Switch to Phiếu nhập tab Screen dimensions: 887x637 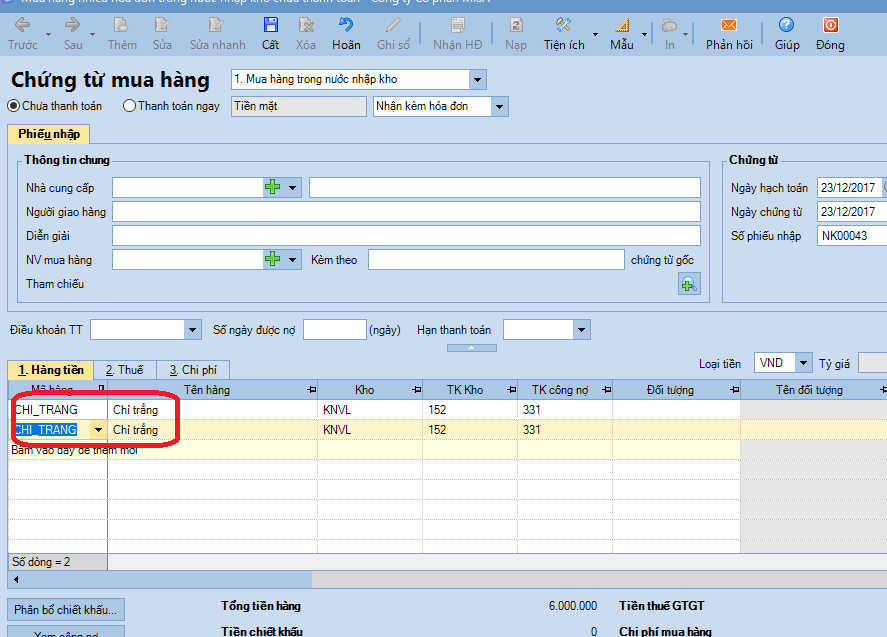tap(49, 134)
